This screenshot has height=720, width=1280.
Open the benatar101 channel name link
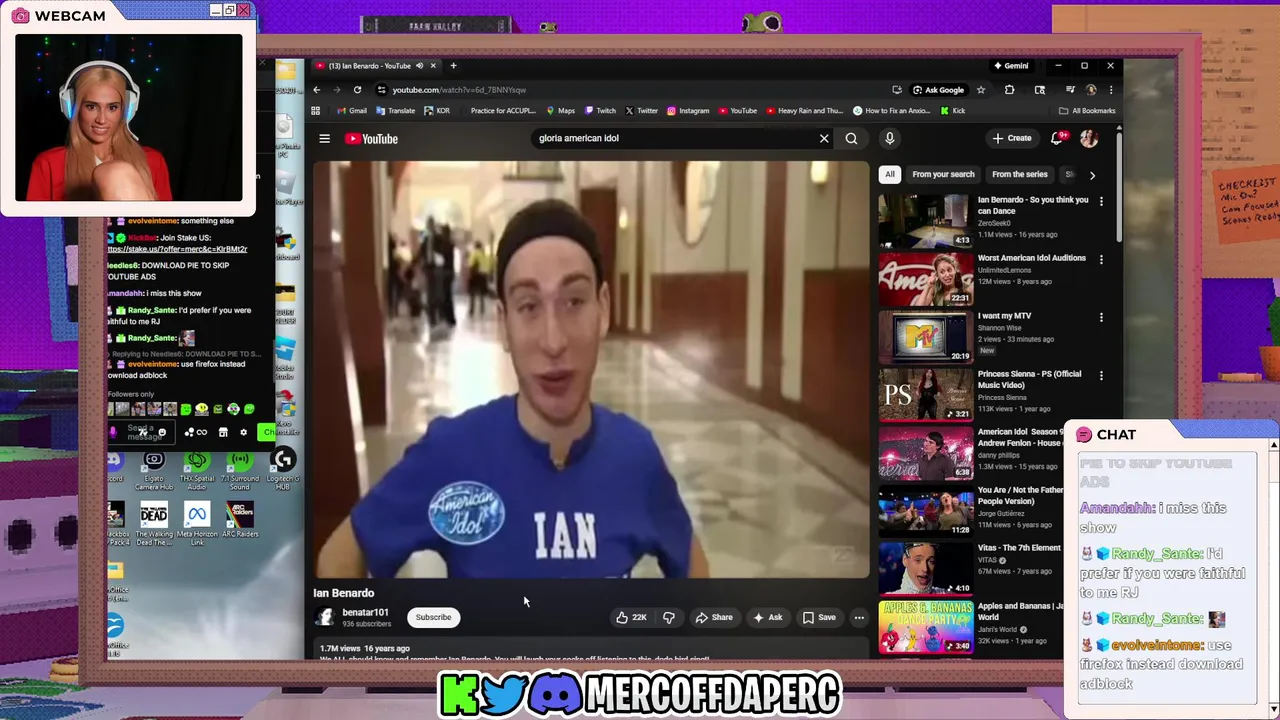click(365, 612)
